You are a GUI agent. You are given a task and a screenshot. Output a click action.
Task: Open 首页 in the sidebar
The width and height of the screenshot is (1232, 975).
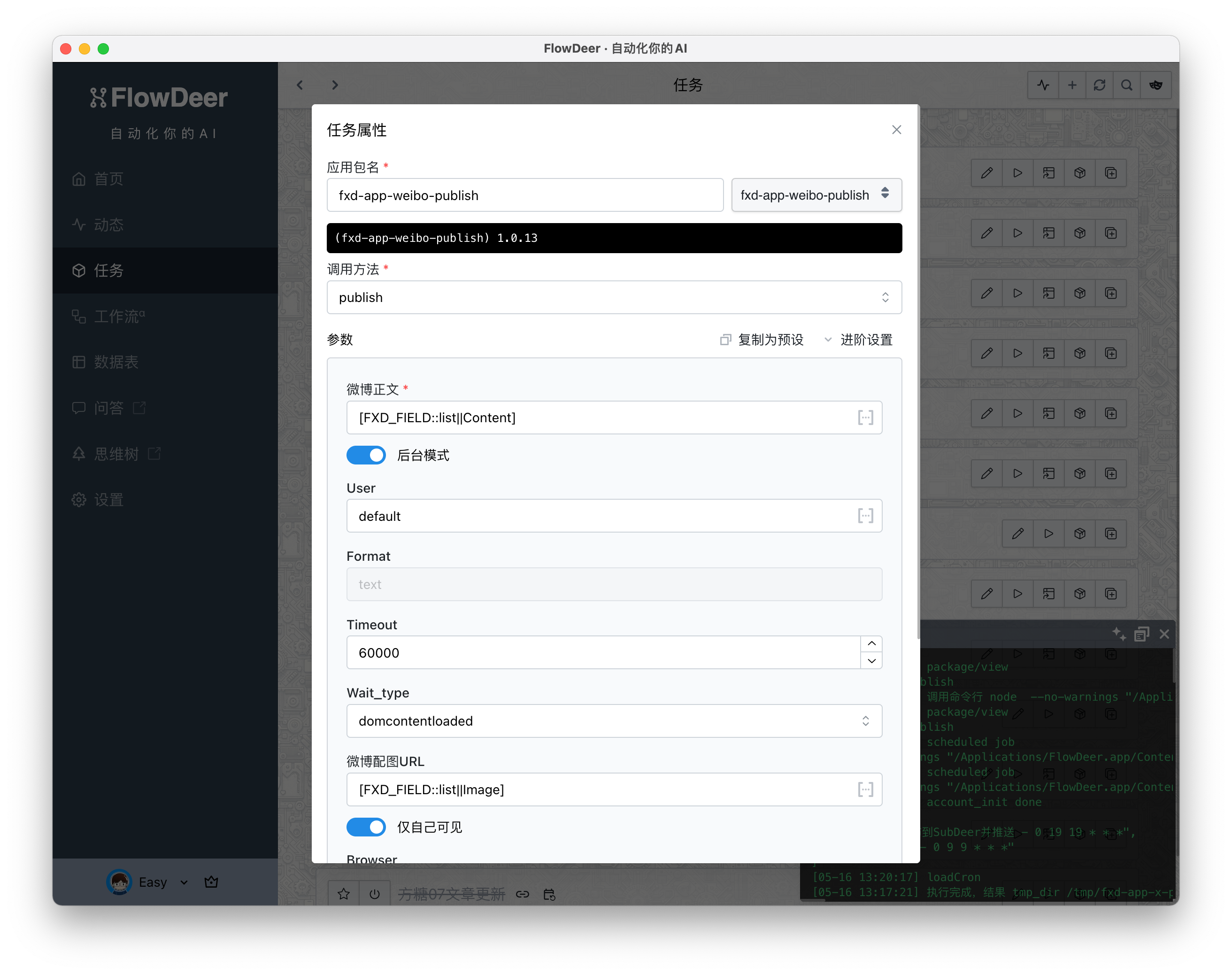point(108,178)
